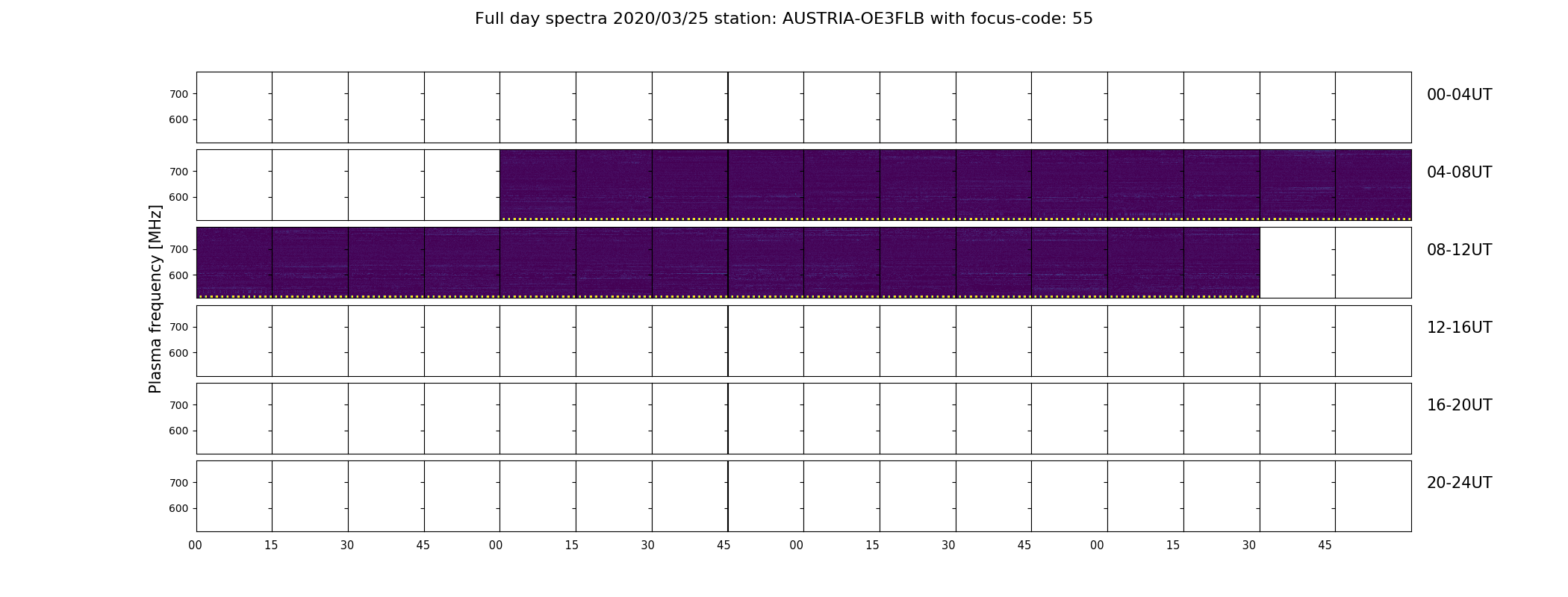Image resolution: width=1568 pixels, height=597 pixels.
Task: Click the 700 tick label in 04-08UT row
Action: pos(178,172)
